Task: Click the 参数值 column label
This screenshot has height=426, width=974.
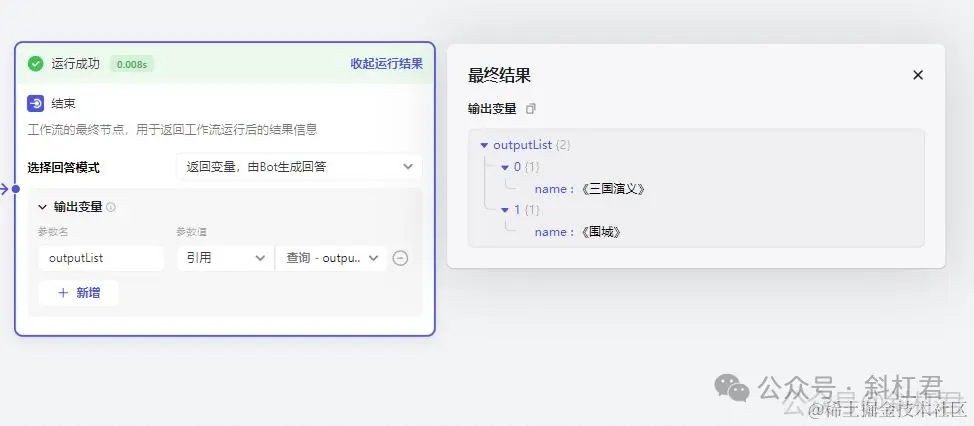Action: click(191, 232)
